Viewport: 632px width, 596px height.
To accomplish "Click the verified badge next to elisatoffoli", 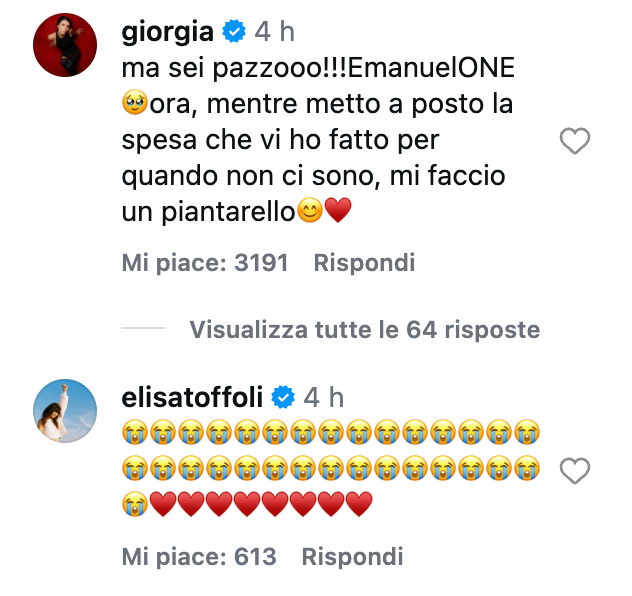I will coord(282,398).
